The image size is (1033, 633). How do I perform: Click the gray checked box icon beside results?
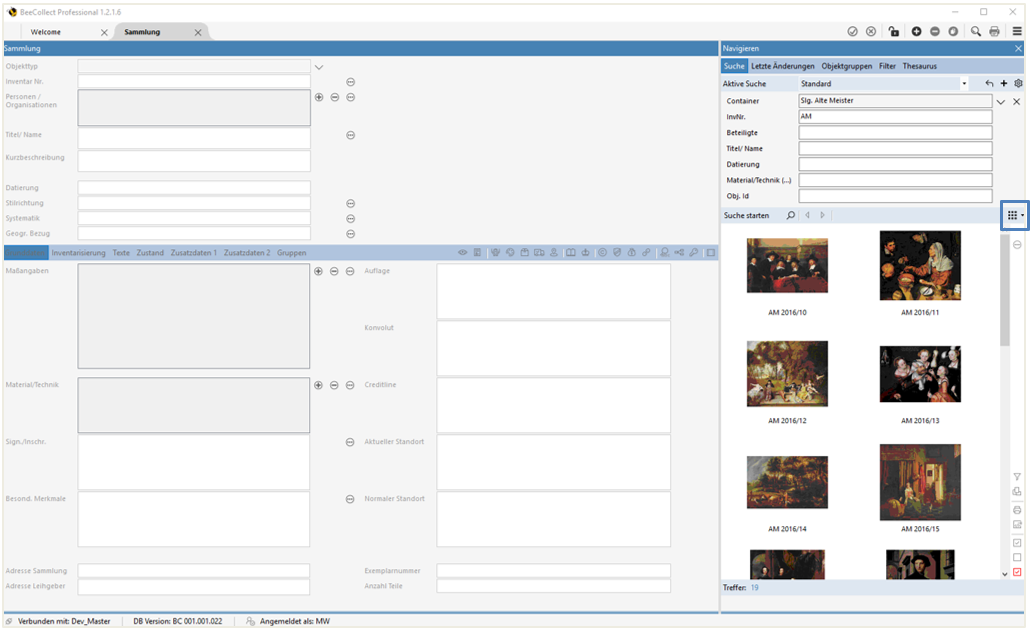click(x=1017, y=542)
